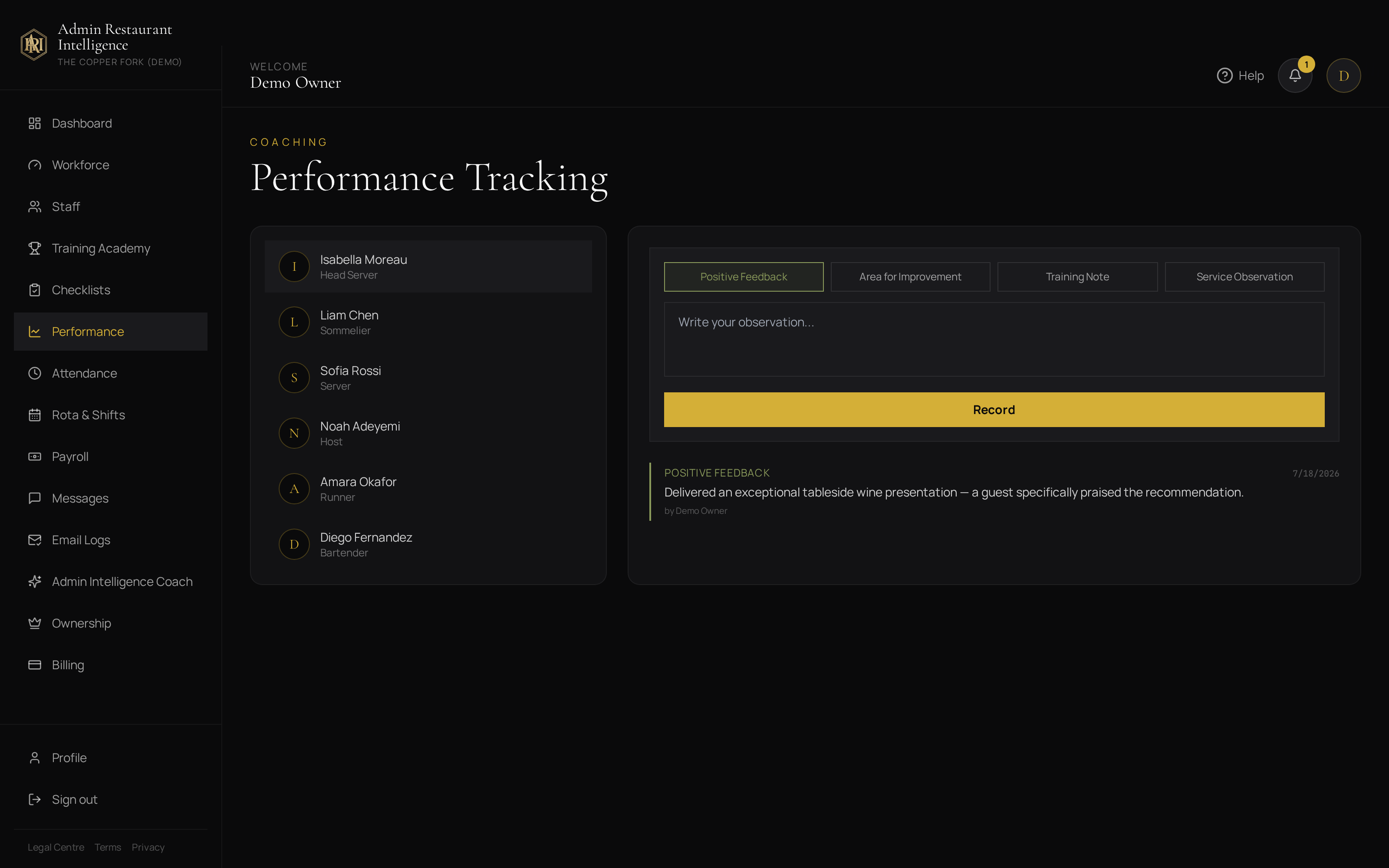Open Checklists in sidebar

pyautogui.click(x=111, y=290)
